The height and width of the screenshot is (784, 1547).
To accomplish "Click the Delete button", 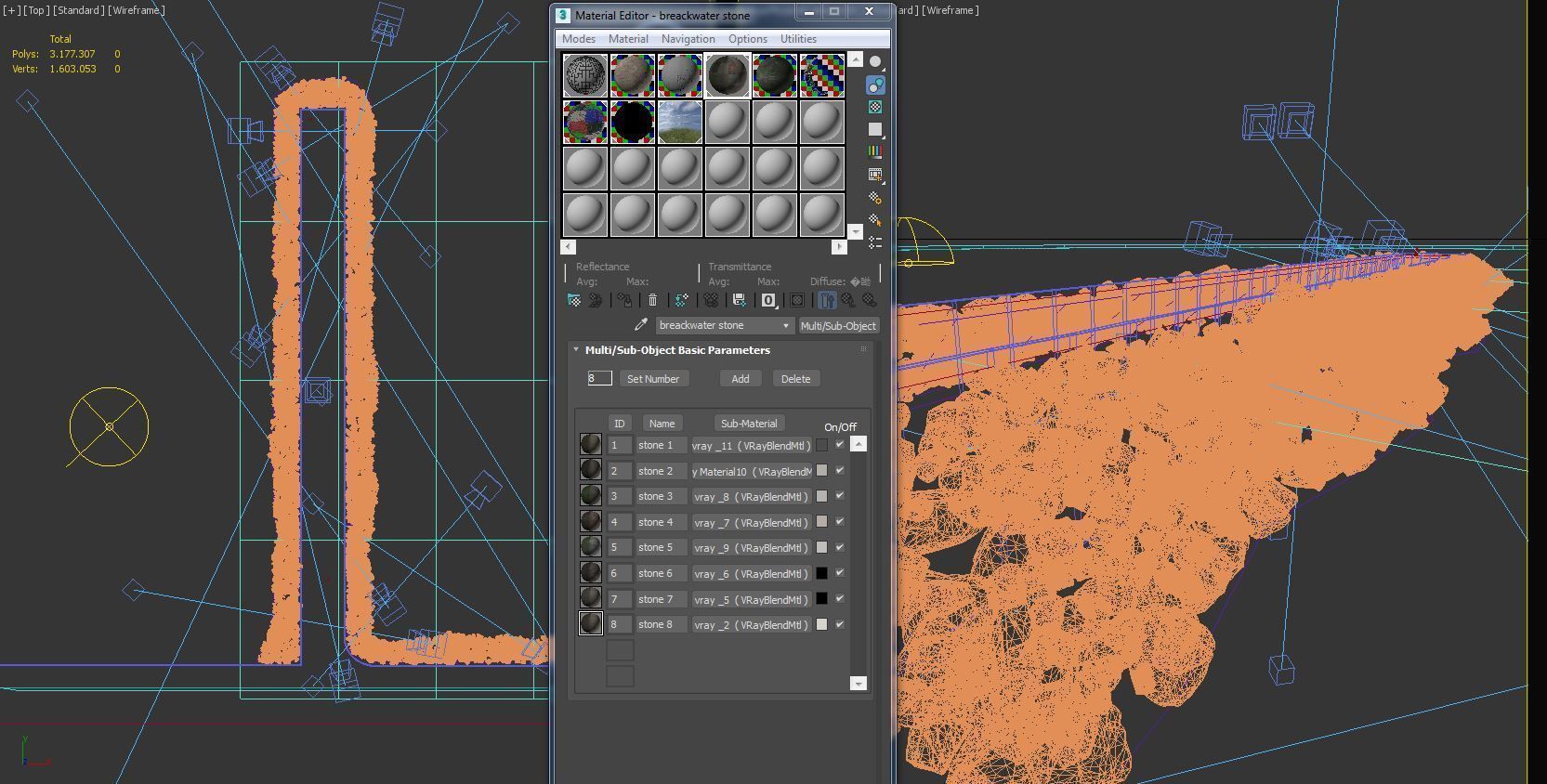I will pos(795,379).
